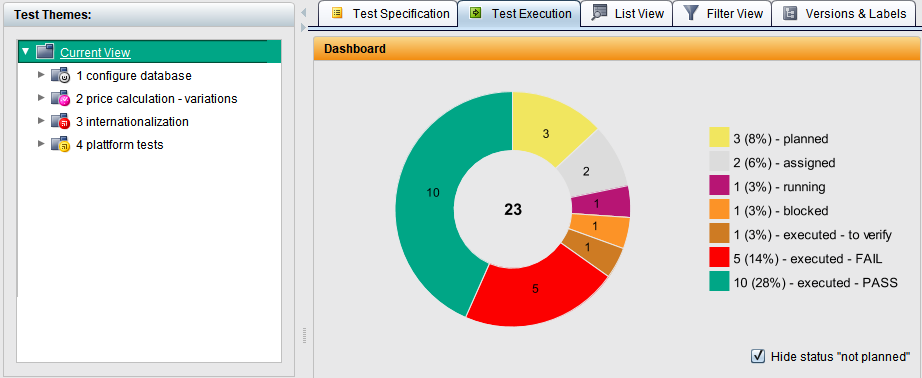Open the Current View link

(x=95, y=53)
